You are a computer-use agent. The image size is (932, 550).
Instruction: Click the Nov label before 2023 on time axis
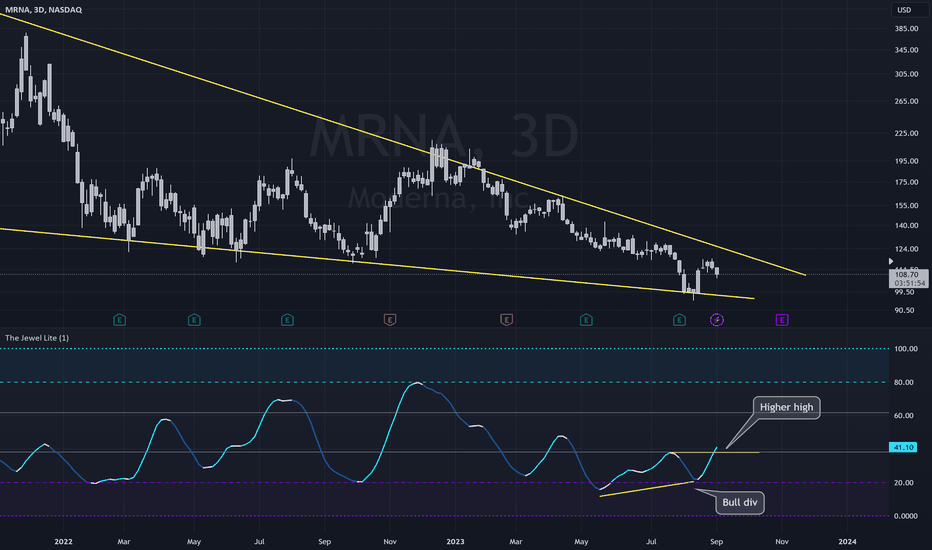click(x=390, y=542)
